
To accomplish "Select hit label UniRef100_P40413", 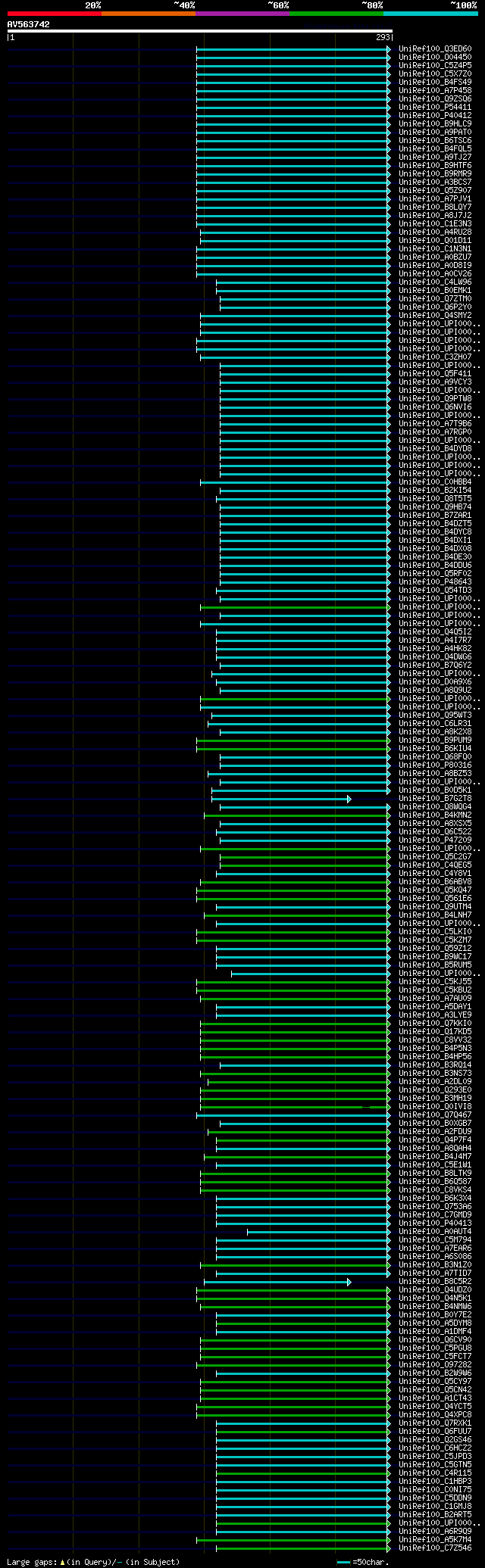I will [435, 1224].
